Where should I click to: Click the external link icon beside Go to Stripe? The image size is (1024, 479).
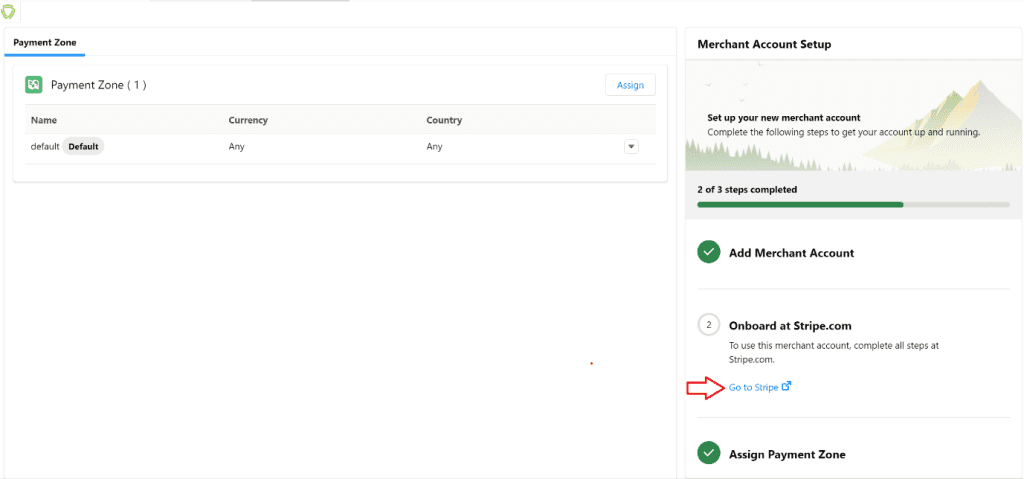point(787,386)
